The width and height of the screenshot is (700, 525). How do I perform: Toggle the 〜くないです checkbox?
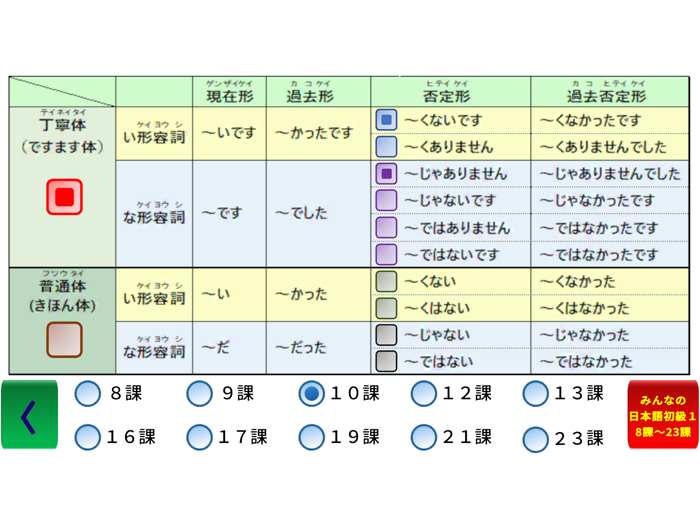(386, 120)
